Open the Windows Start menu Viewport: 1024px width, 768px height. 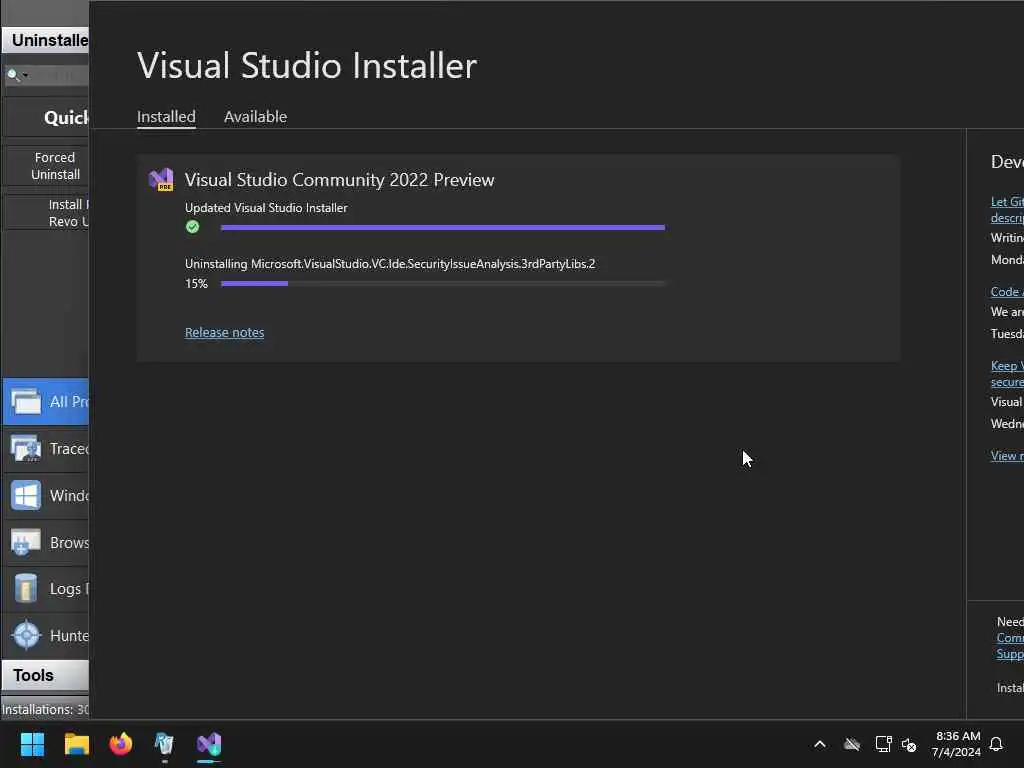[x=32, y=744]
